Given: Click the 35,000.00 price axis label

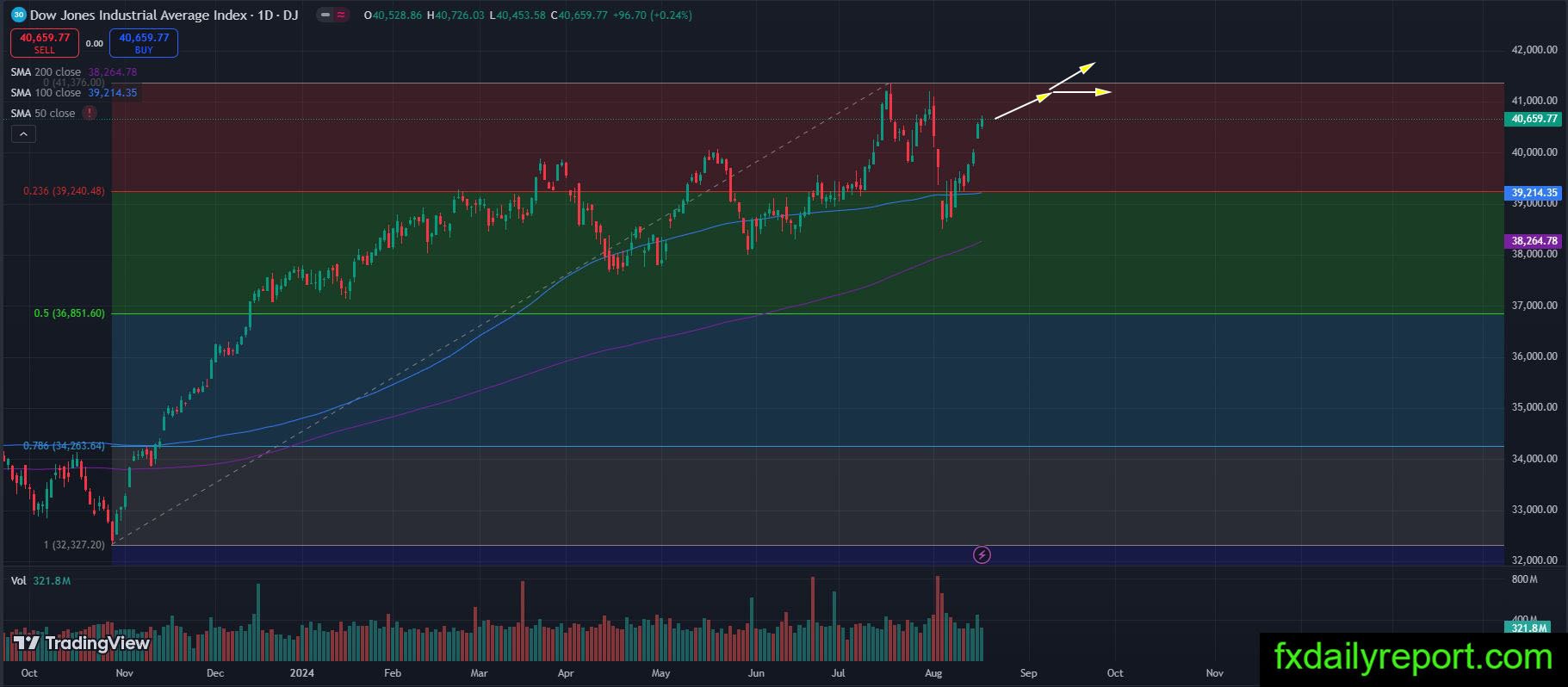Looking at the screenshot, I should pos(1534,407).
